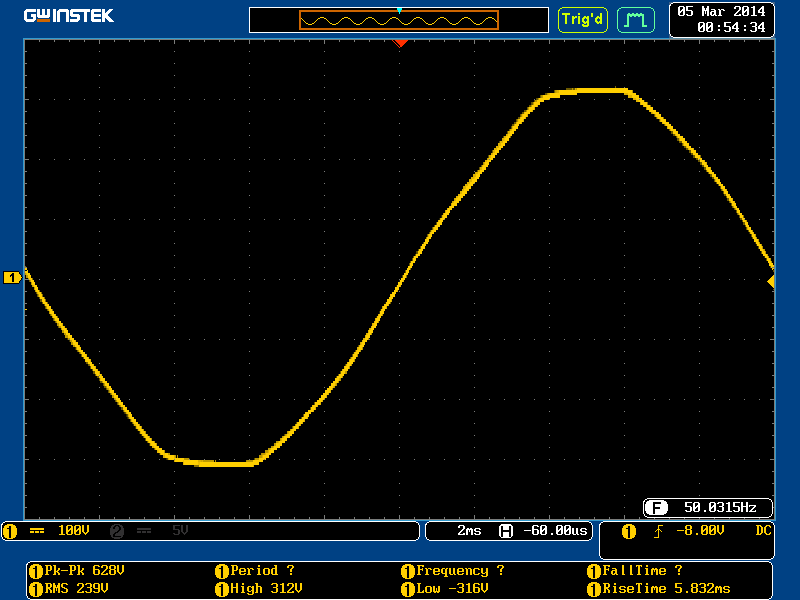Viewport: 800px width, 600px height.
Task: Click the red trigger position marker
Action: point(400,43)
